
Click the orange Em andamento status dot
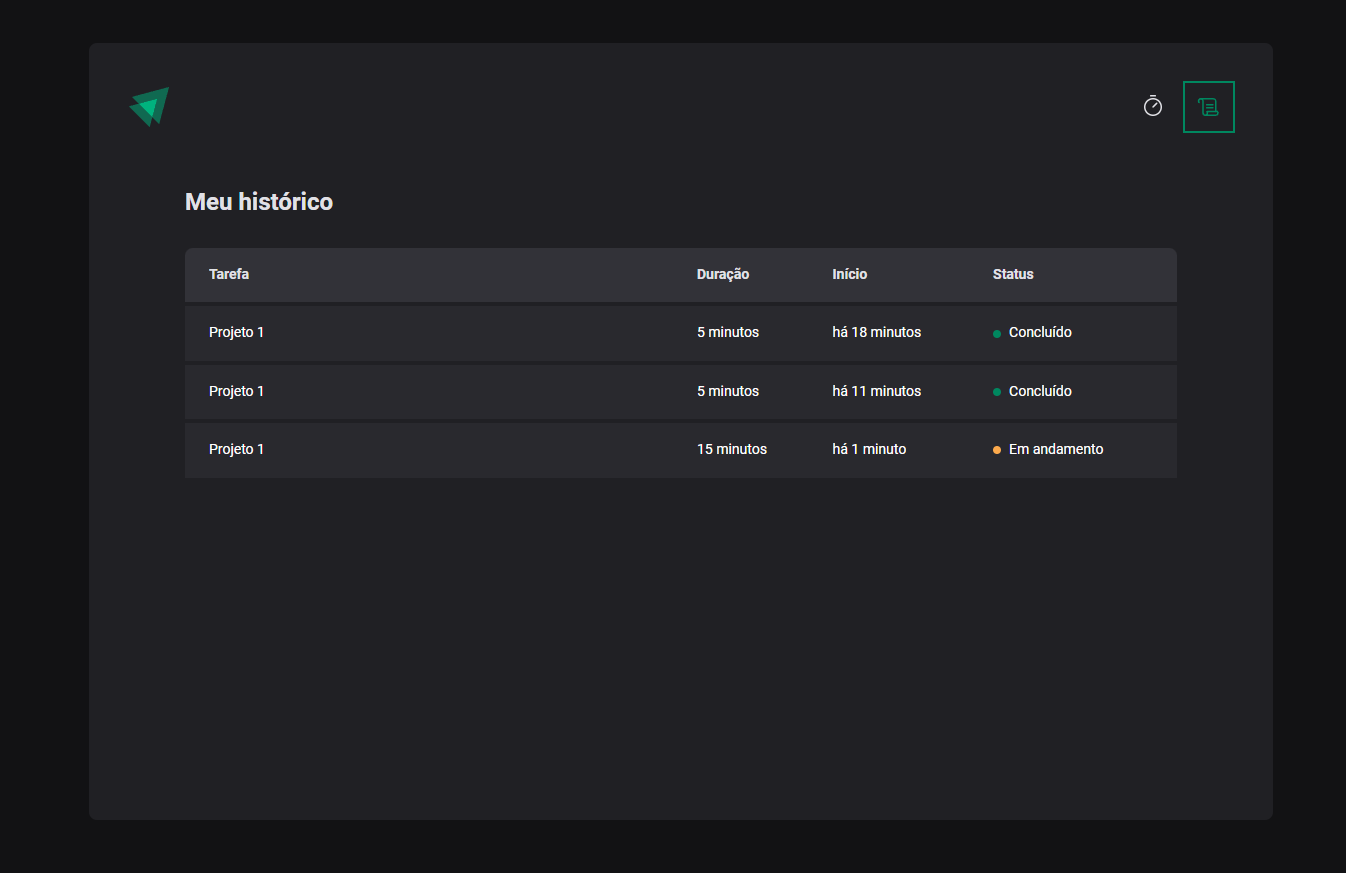coord(997,450)
